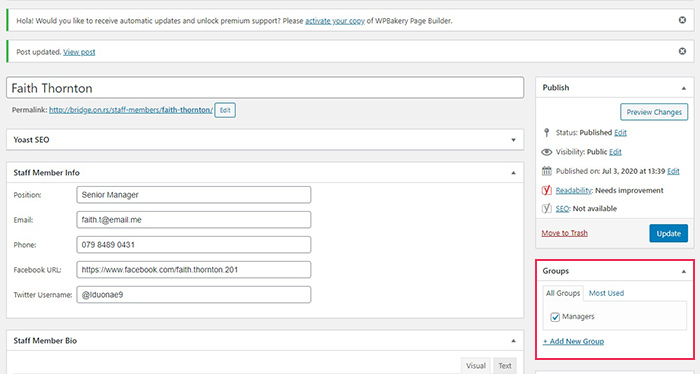
Task: Focus the Twitter Username field
Action: tap(194, 295)
